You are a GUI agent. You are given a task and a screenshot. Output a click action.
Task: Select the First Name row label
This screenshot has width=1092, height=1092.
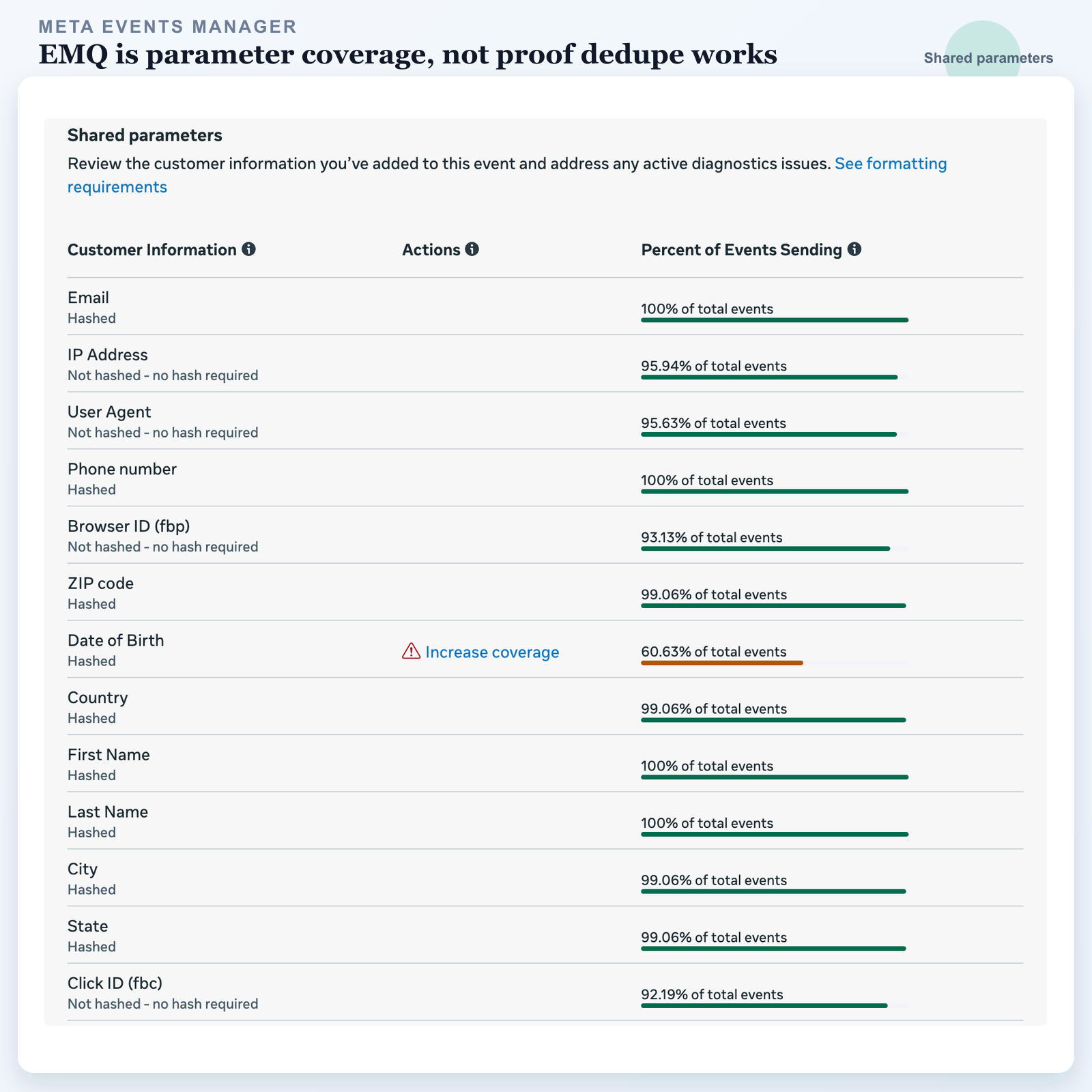coord(109,755)
